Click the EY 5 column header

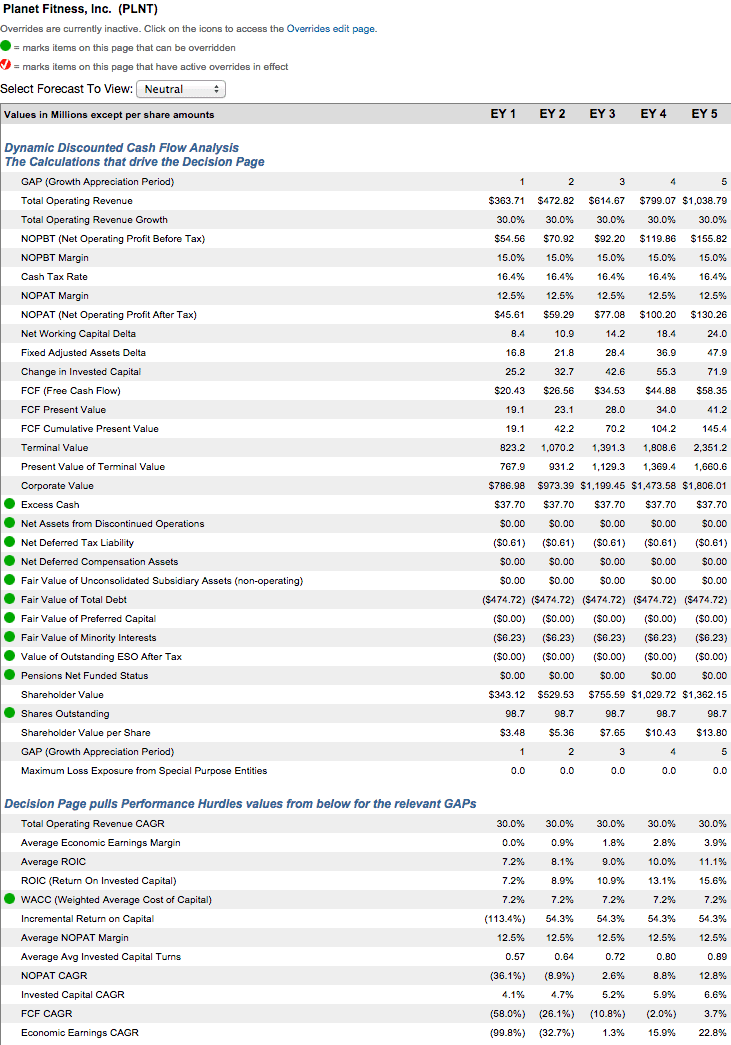point(704,114)
